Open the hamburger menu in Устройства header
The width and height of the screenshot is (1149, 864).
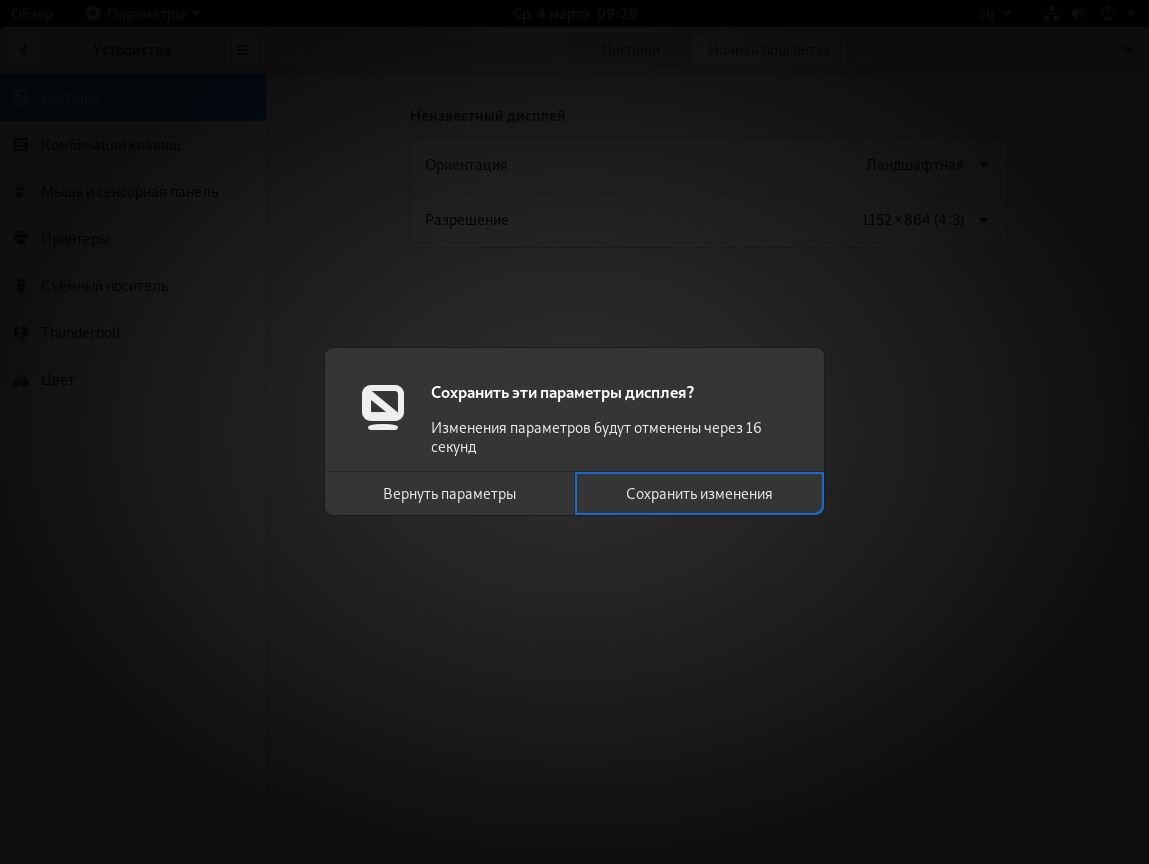[x=241, y=49]
